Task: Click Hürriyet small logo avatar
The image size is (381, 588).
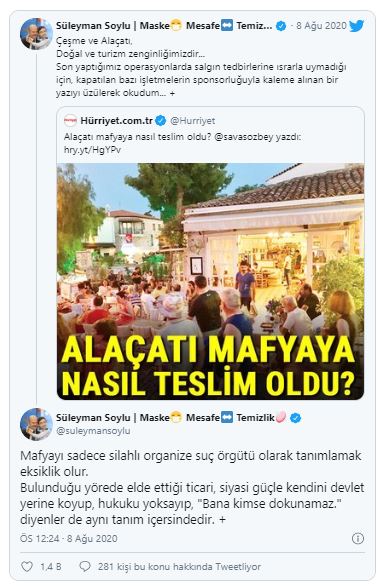Action: 70,121
